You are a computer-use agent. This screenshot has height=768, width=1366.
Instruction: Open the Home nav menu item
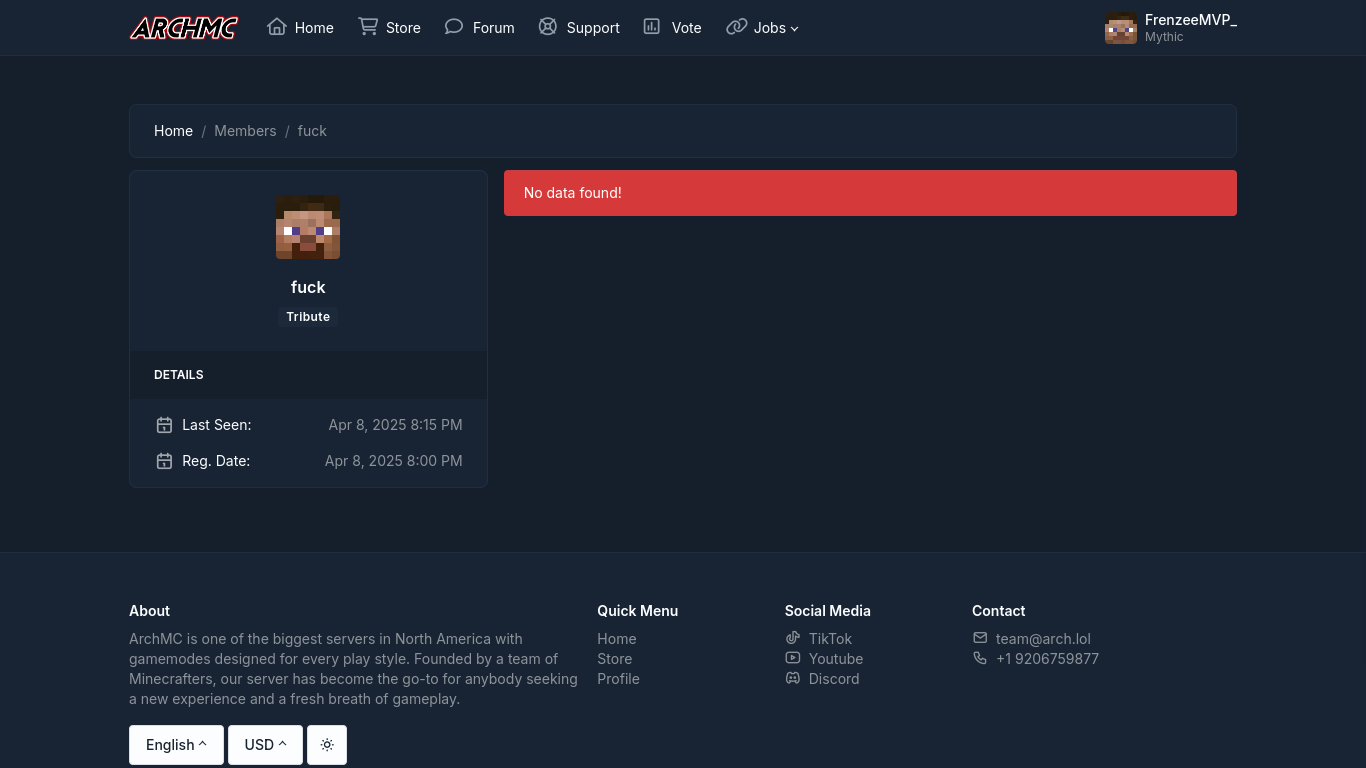pos(300,28)
